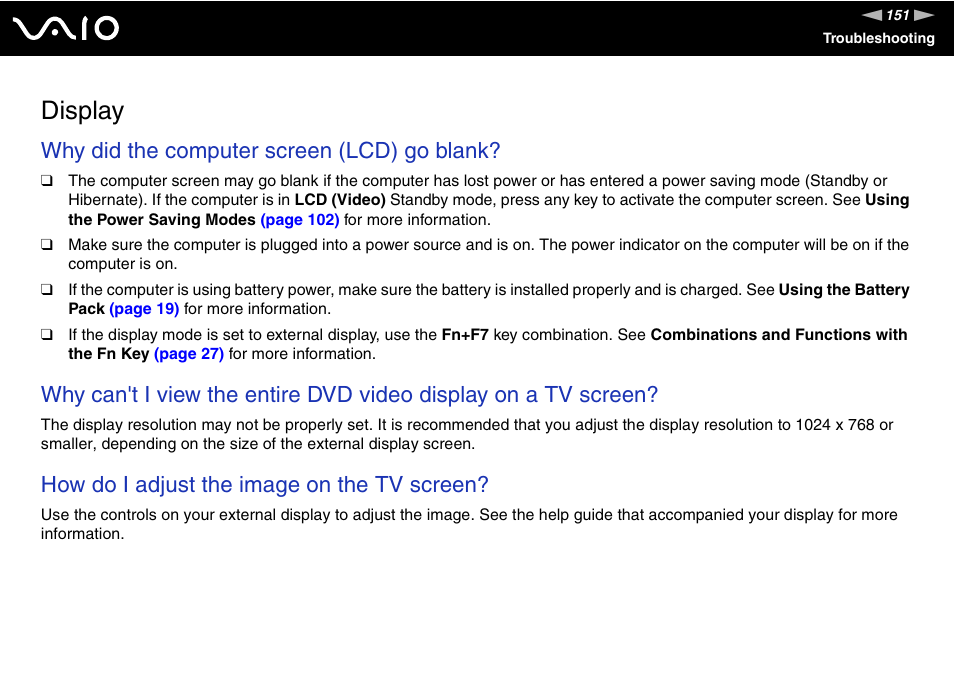Screen dimensions: 954x674
Task: Click the bullet for 'Make sure the computer is plugged'
Action: coord(47,245)
